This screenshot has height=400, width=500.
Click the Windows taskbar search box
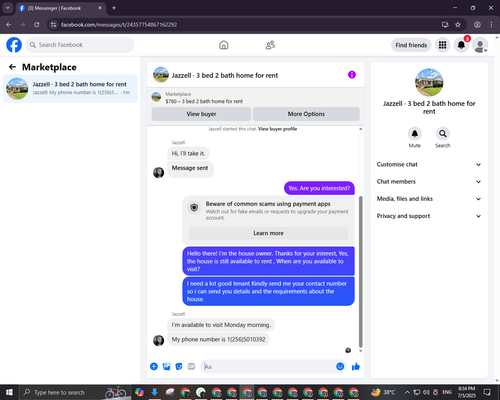click(x=75, y=392)
